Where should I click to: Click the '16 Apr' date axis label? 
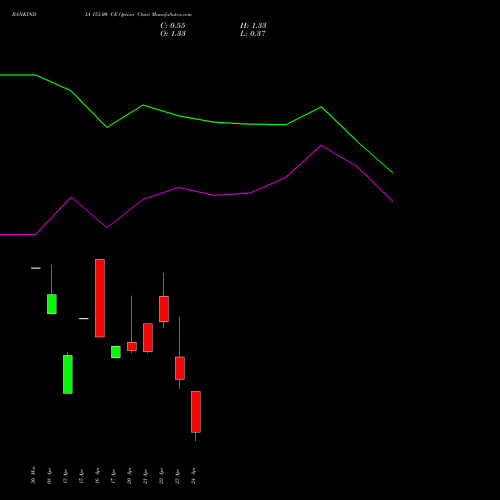click(x=97, y=476)
